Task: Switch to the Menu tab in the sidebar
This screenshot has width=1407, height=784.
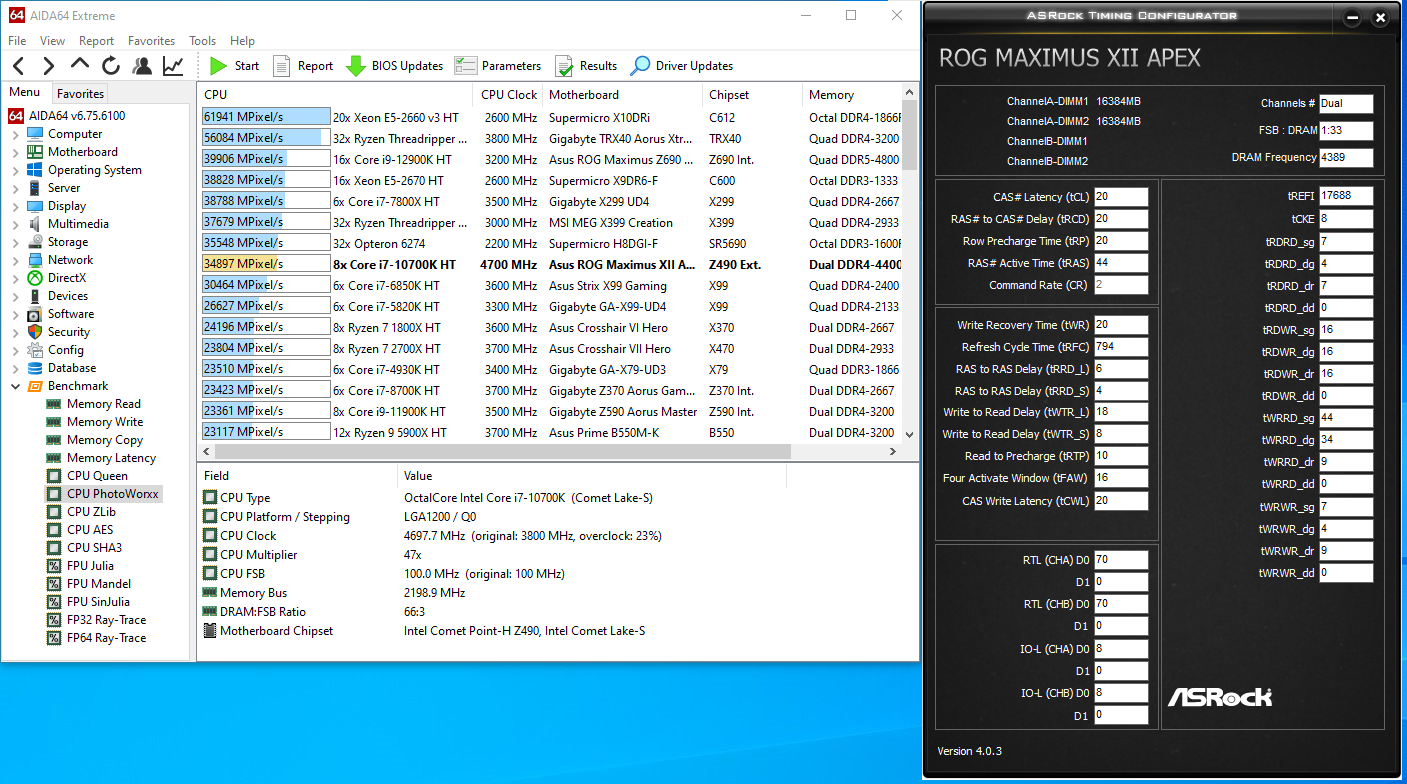Action: click(x=25, y=93)
